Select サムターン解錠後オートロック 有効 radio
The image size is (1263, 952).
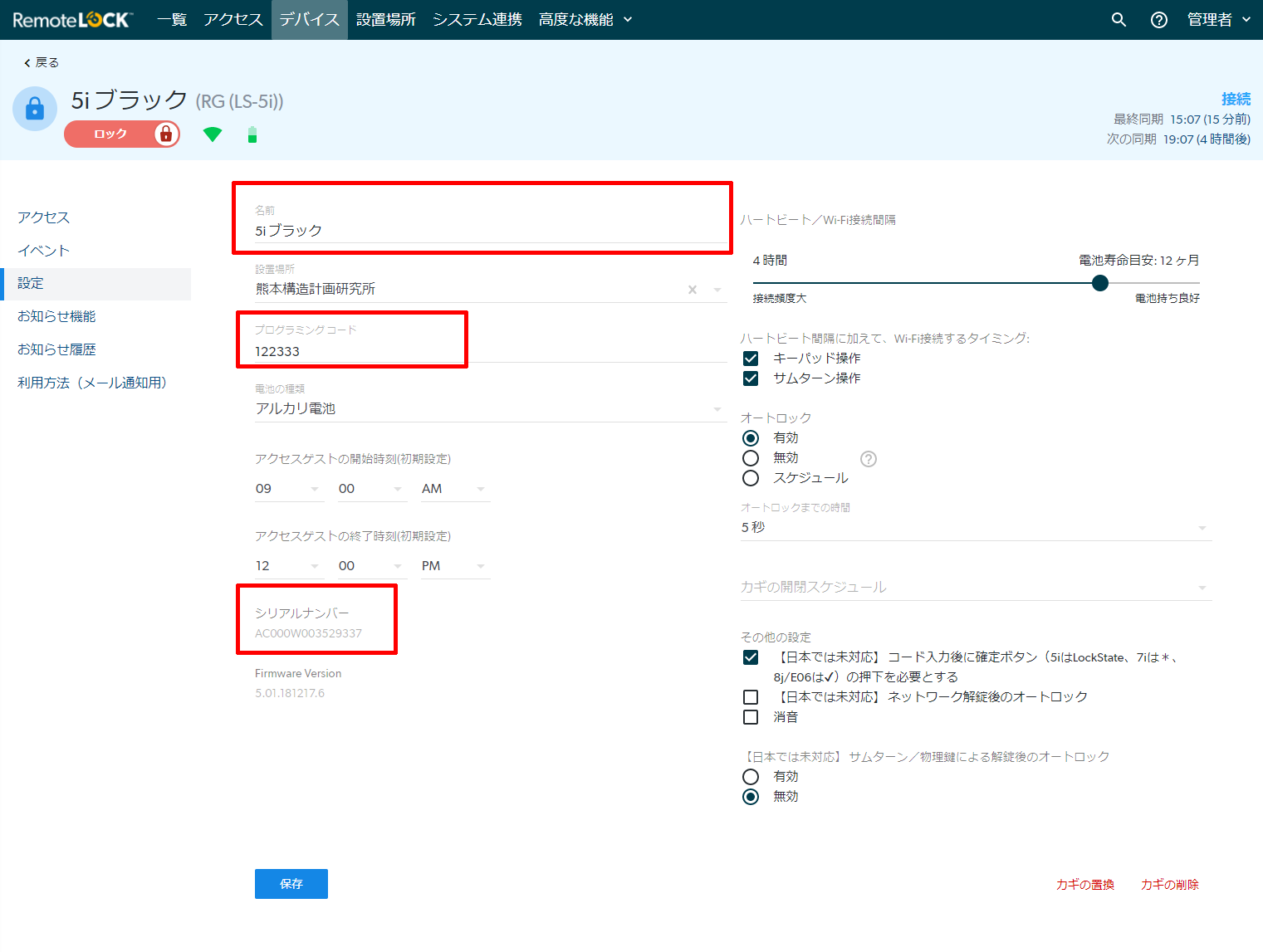[751, 777]
